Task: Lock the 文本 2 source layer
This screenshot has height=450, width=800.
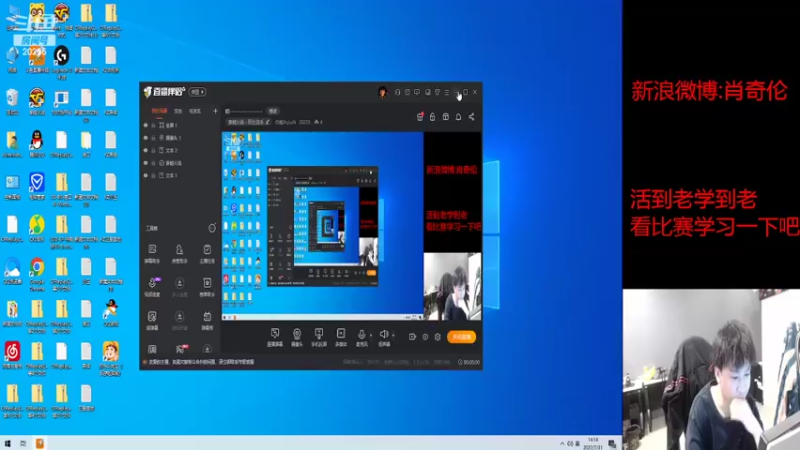Action: 153,151
